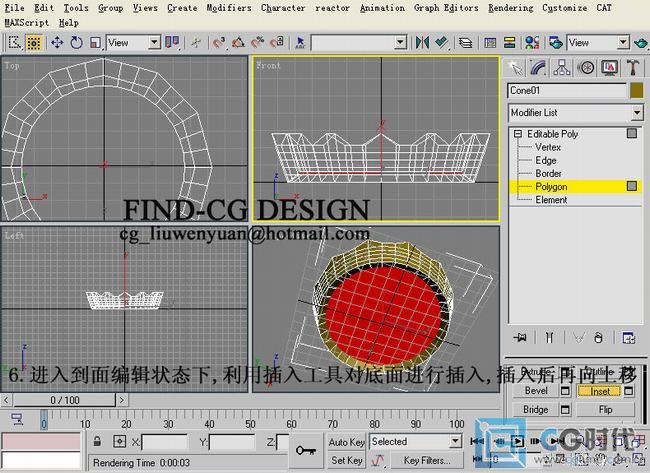650x473 pixels.
Task: Click the Cone01 object name field
Action: [567, 90]
